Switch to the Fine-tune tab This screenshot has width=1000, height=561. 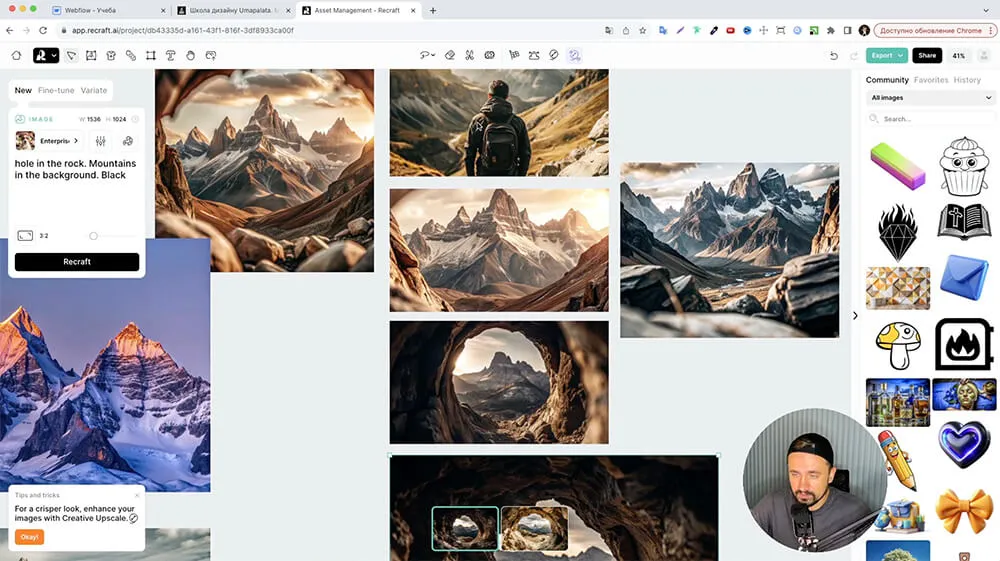coord(56,91)
